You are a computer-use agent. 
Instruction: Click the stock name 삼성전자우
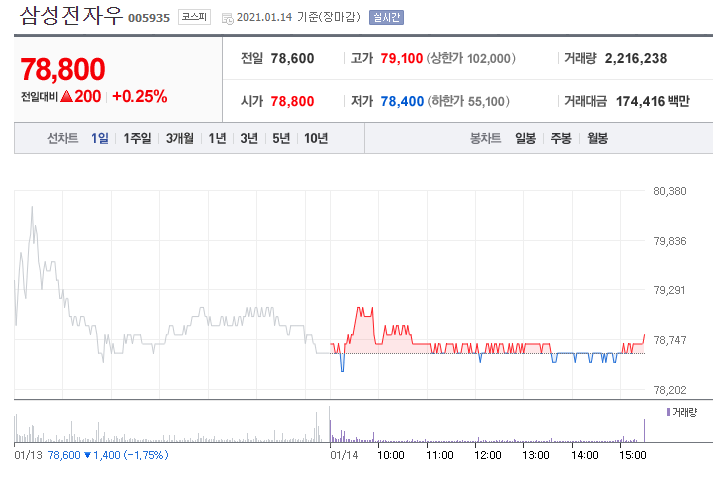(x=71, y=15)
